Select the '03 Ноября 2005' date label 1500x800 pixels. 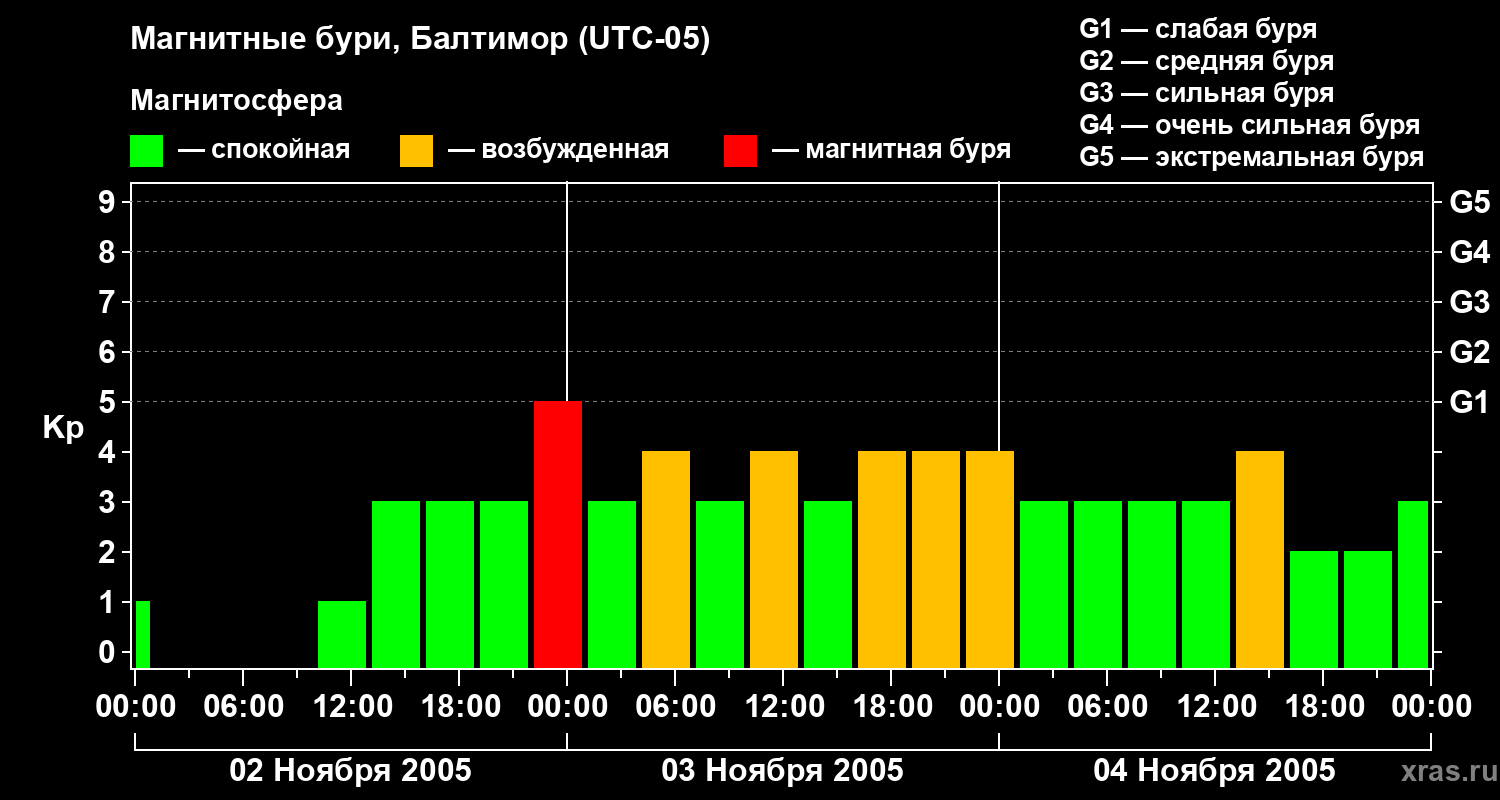tap(782, 771)
